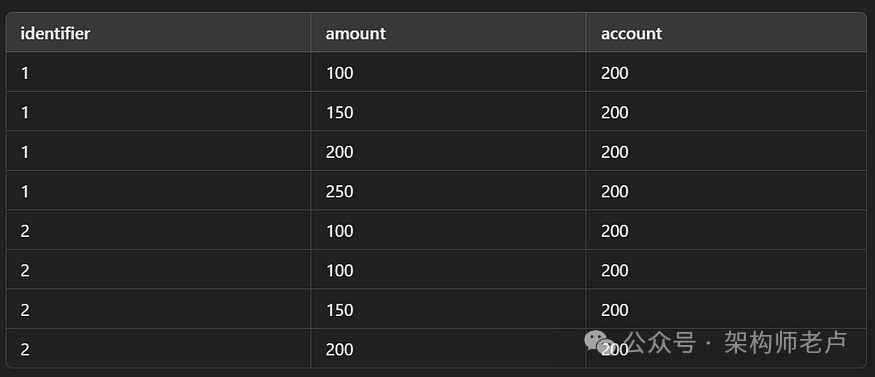Click the 公众号 watermark label
Screen dimensions: 875x377
(660, 342)
